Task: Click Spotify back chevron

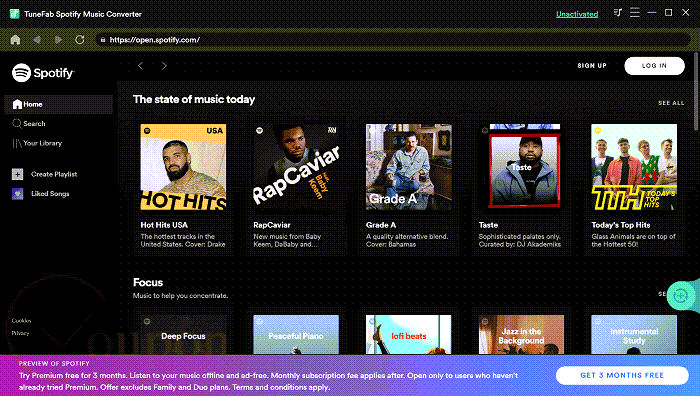Action: [141, 66]
